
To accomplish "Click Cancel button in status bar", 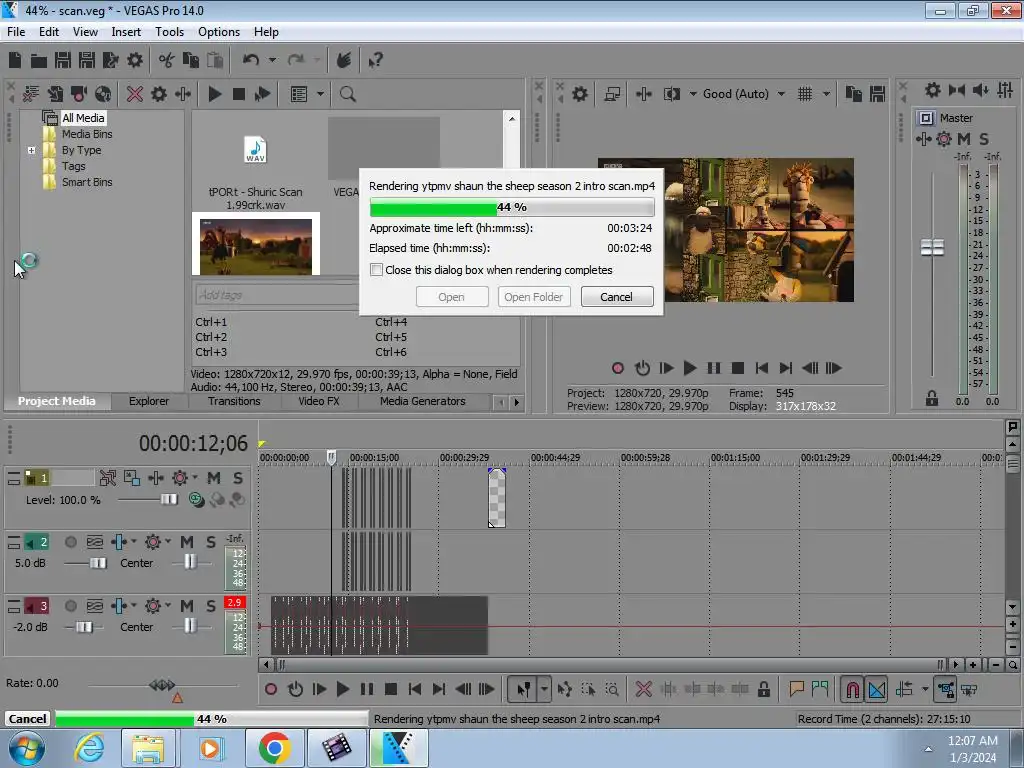I will [x=27, y=719].
